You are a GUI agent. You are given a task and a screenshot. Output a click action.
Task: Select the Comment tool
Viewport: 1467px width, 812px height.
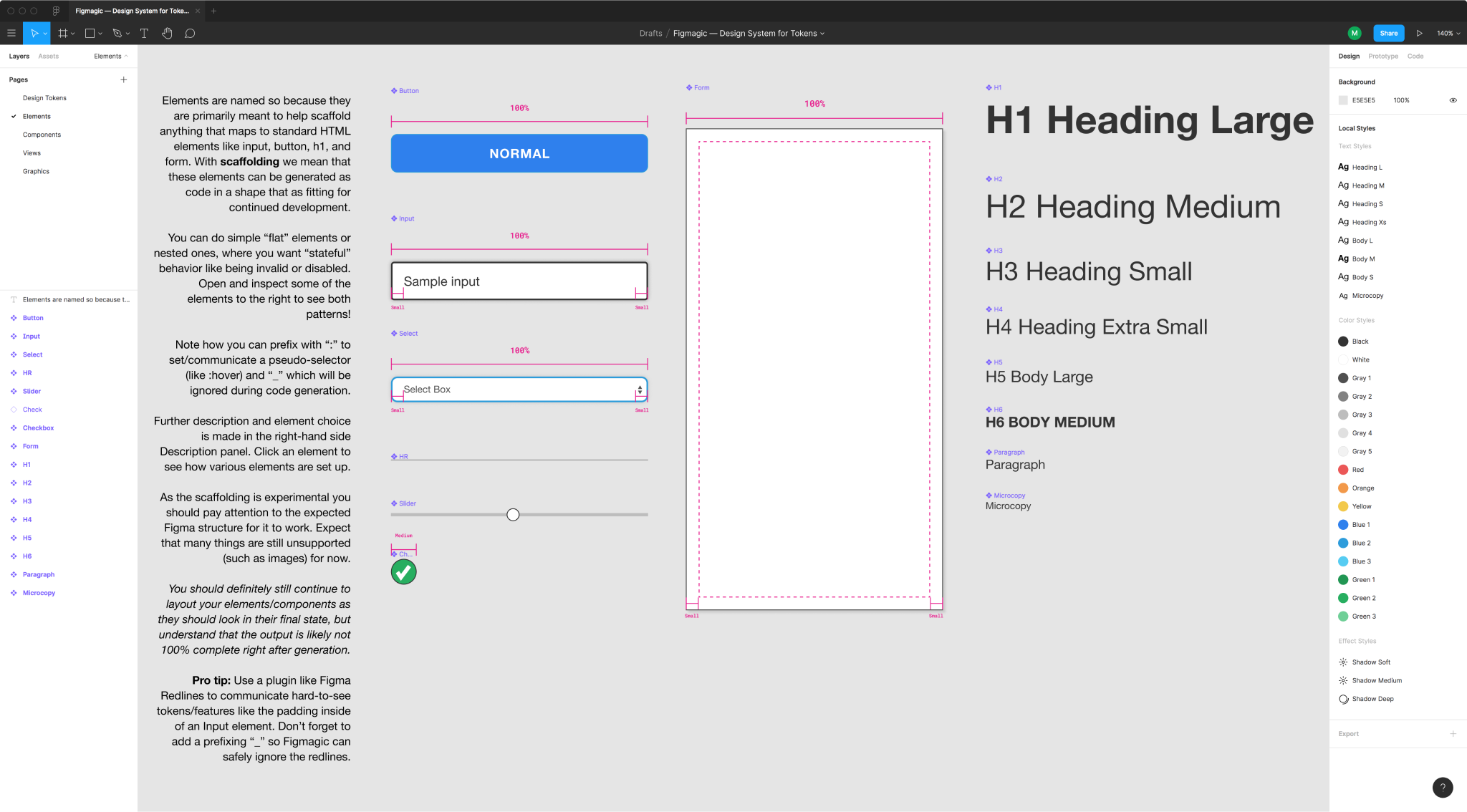(190, 34)
